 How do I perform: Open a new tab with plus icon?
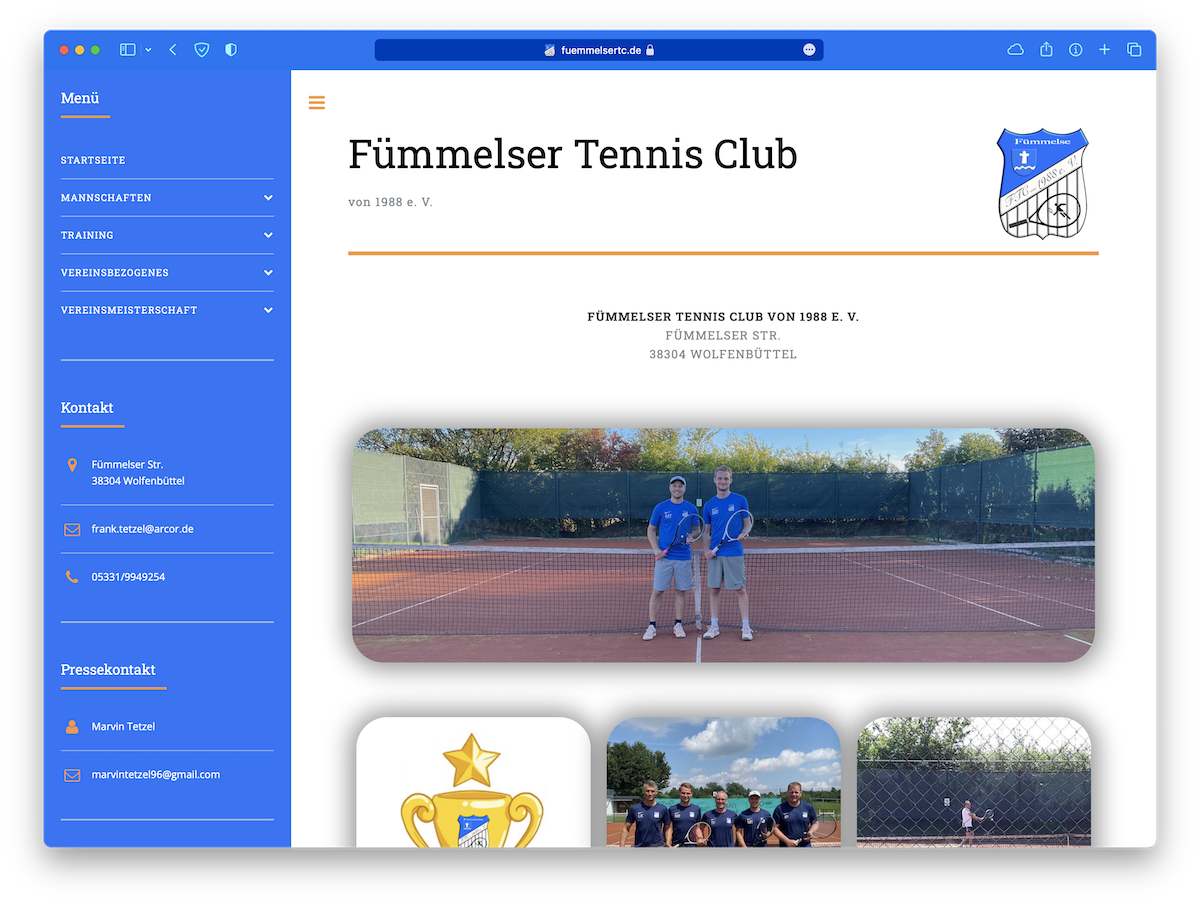[1105, 50]
